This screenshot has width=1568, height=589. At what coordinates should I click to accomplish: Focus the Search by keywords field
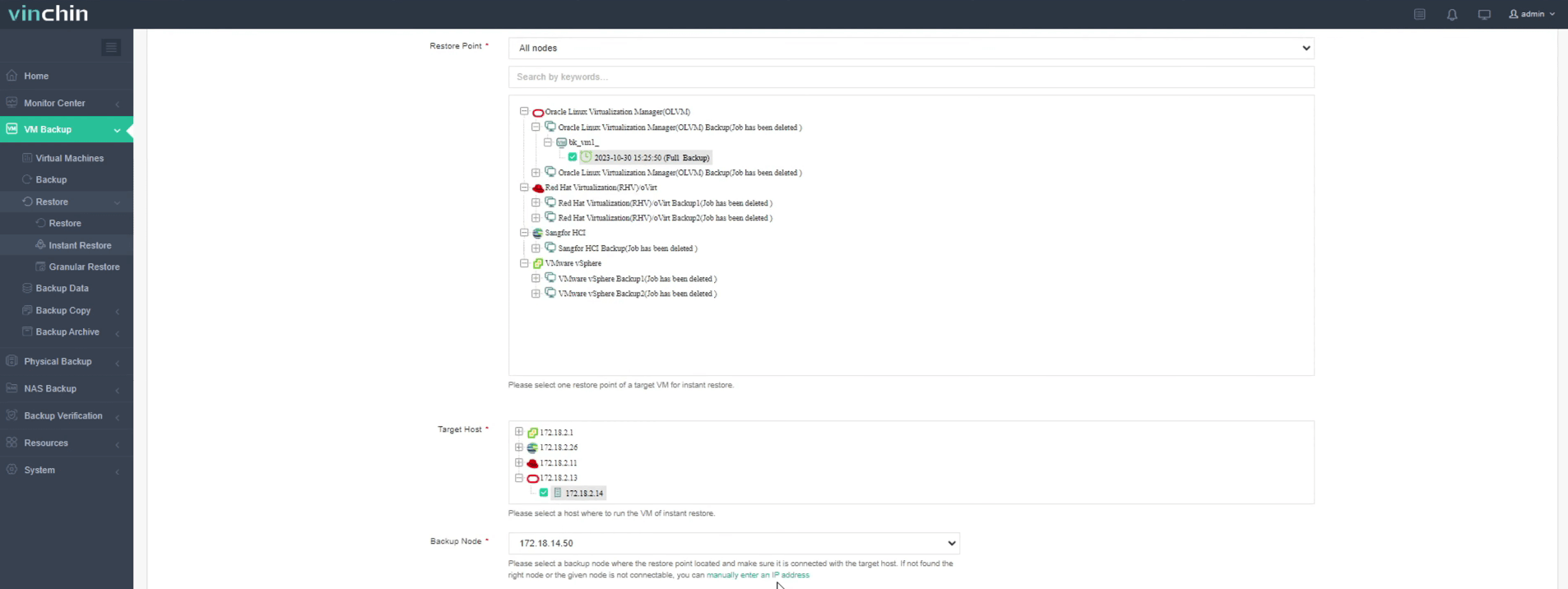(911, 77)
